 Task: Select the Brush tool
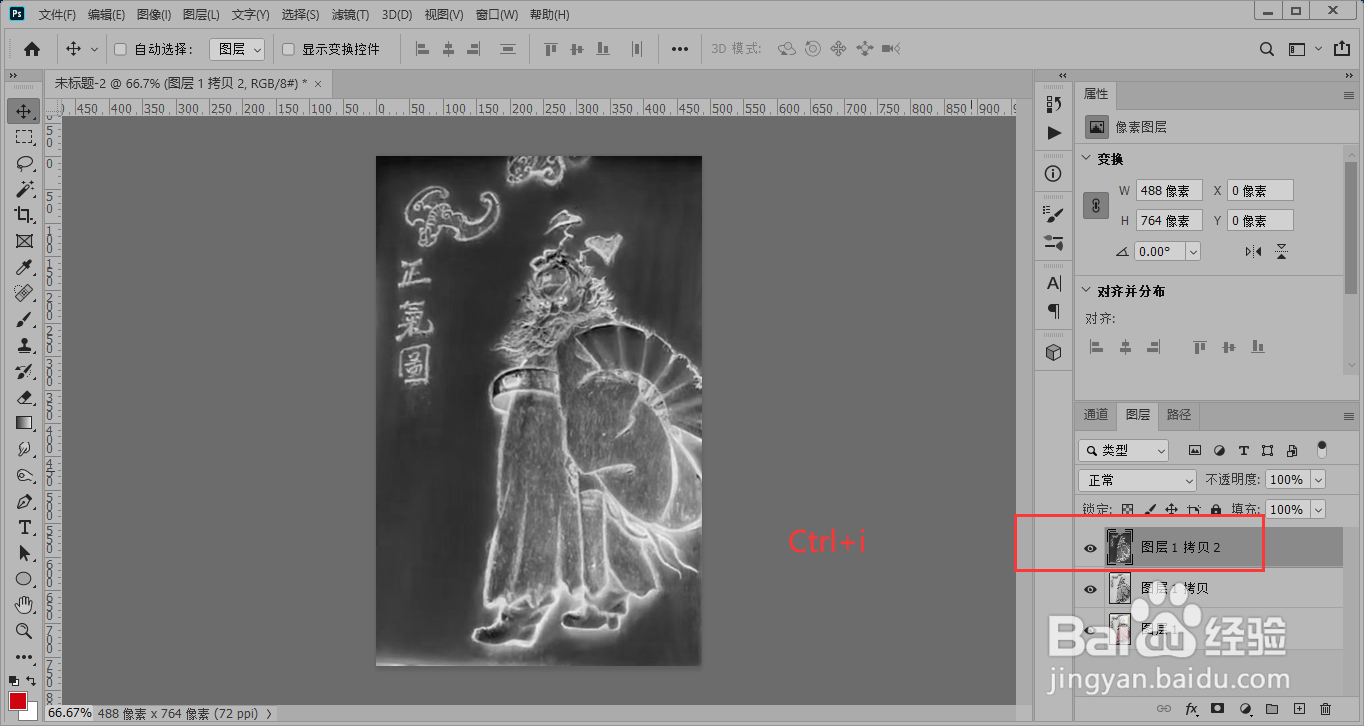tap(24, 320)
